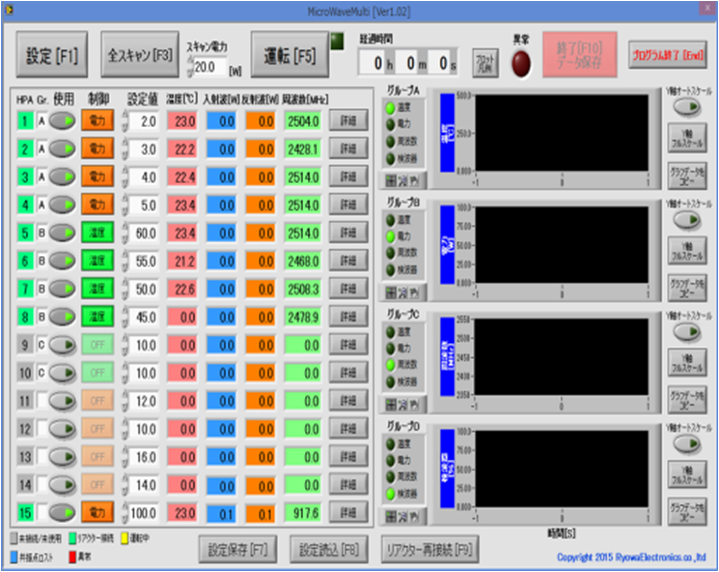Select zoom tool in Group A graph palette

404,182
